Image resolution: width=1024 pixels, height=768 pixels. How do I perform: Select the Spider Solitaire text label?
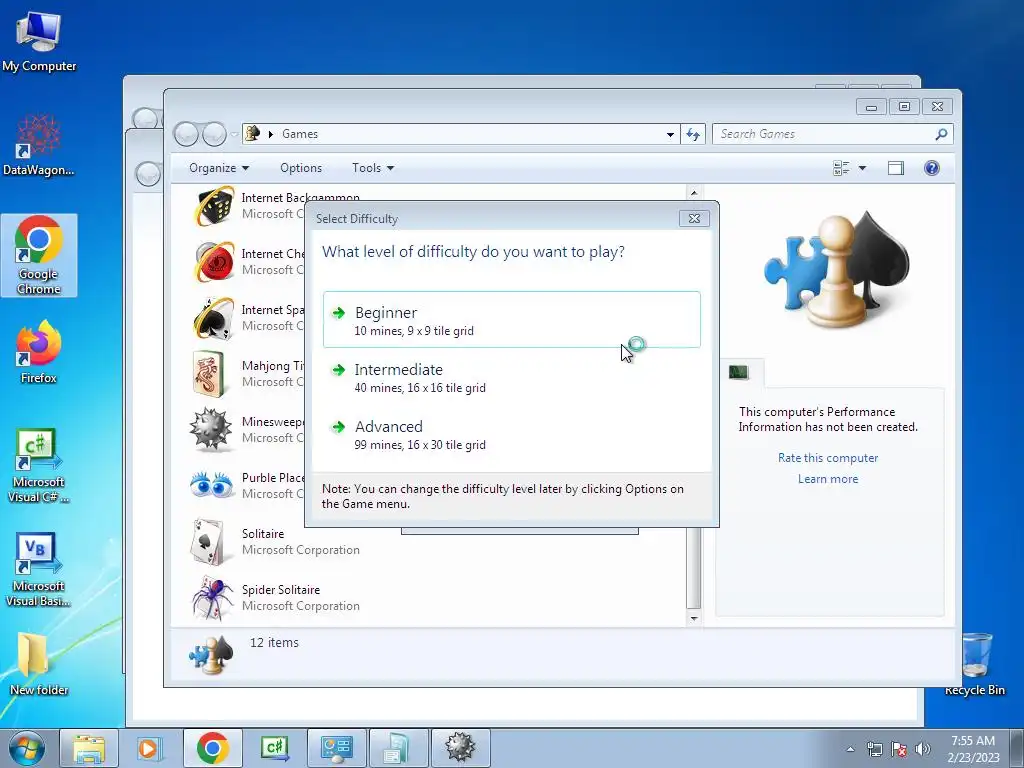coord(281,590)
